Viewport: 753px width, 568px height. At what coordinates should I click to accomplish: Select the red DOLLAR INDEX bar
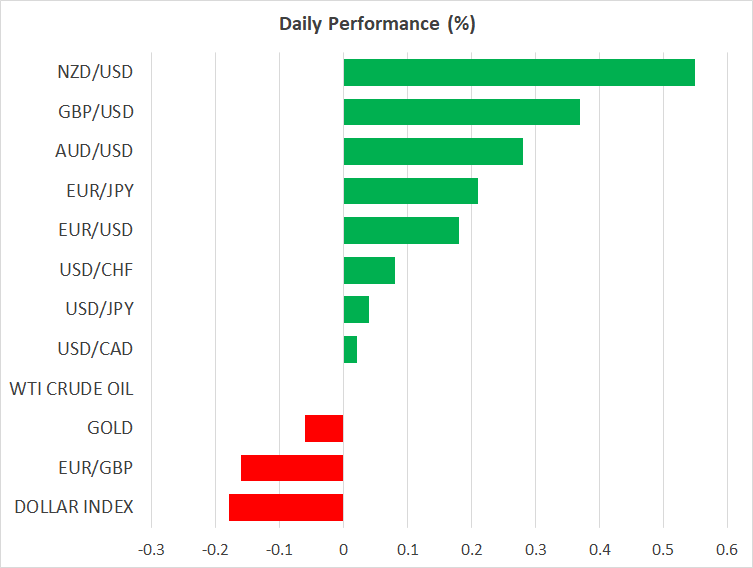click(286, 507)
